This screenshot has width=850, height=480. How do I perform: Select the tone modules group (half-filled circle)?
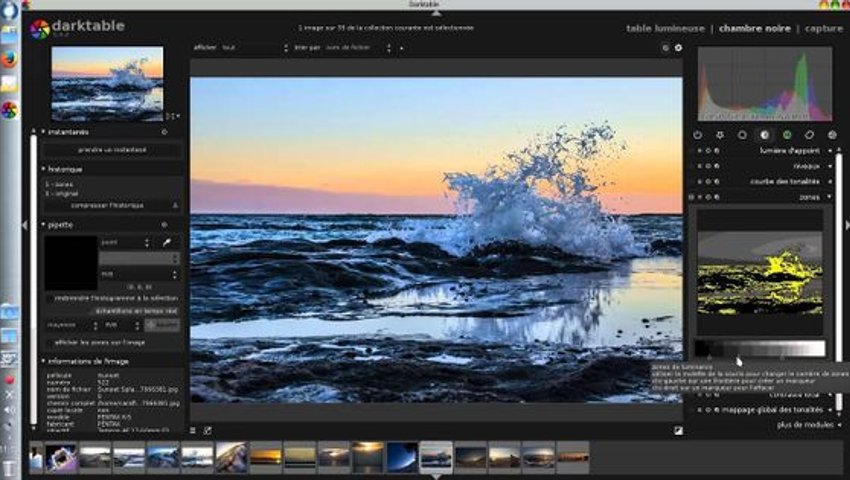click(764, 135)
